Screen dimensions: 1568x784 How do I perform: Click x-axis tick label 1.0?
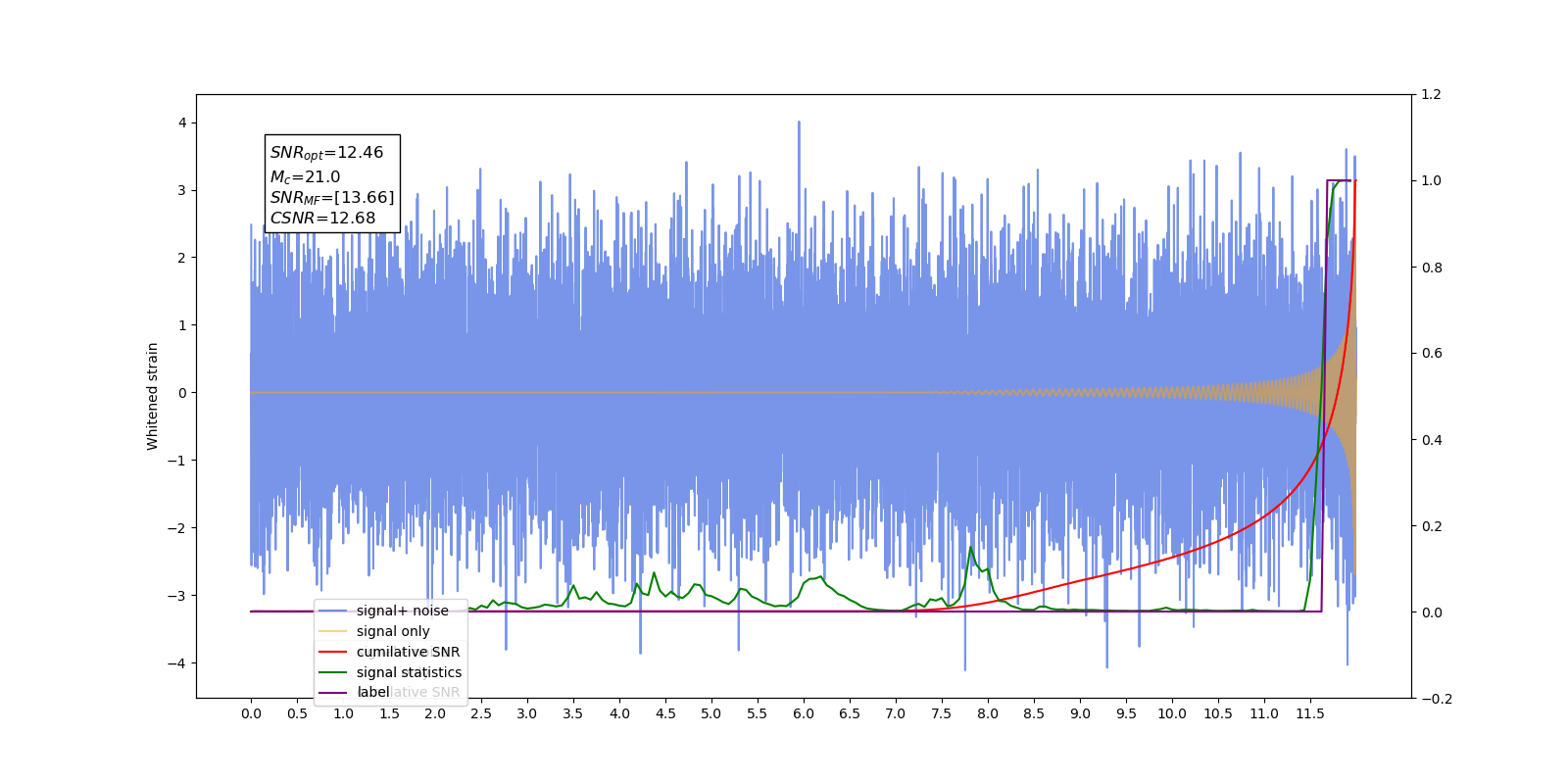343,713
